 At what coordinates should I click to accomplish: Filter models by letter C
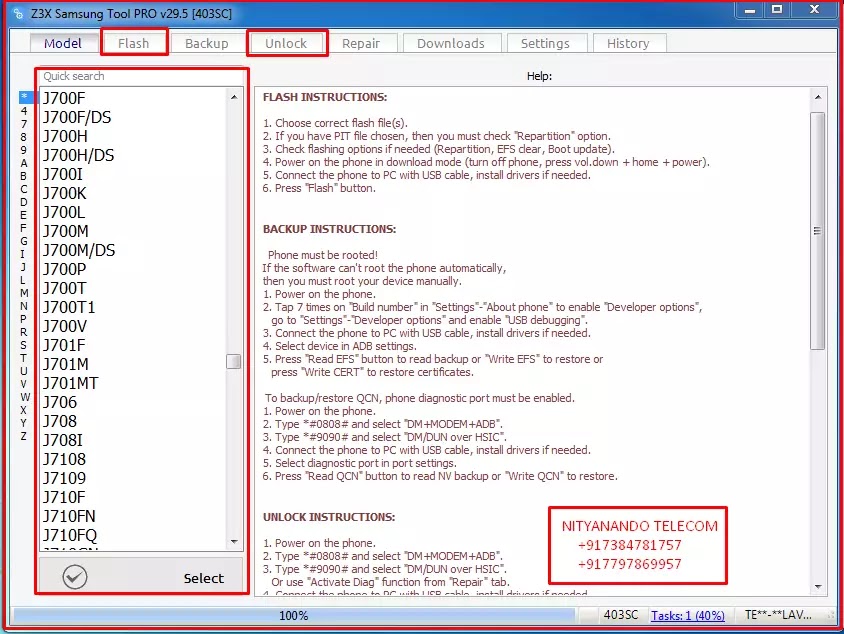coord(24,189)
